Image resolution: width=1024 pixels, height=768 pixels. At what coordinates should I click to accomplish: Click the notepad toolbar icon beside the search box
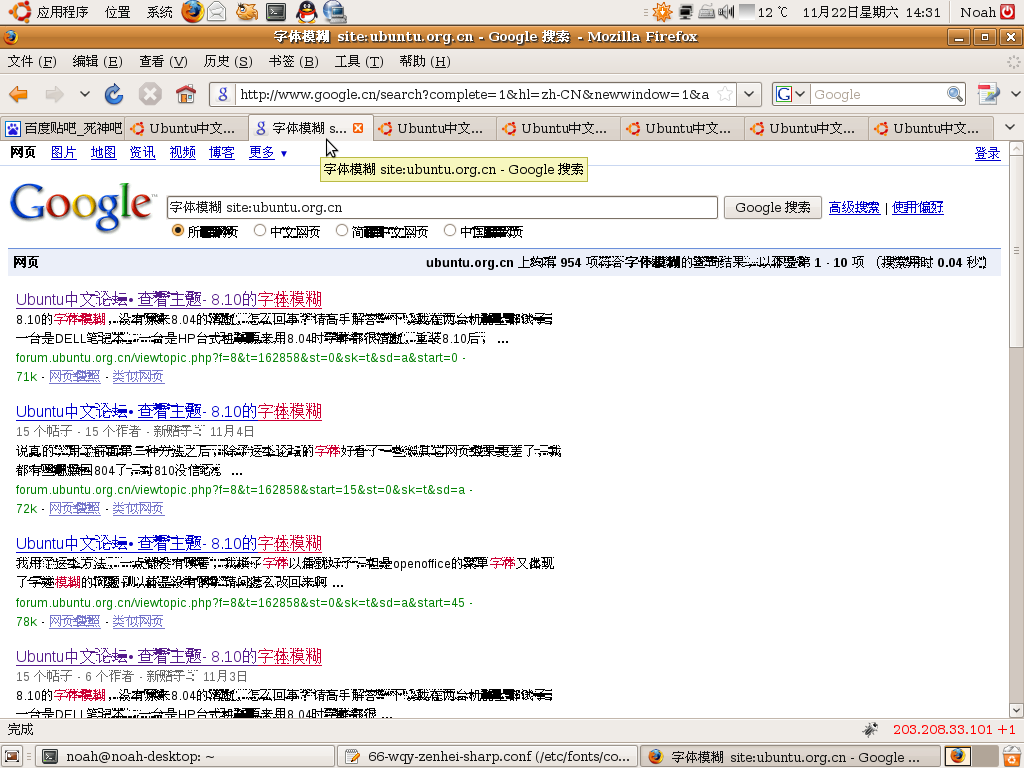988,95
